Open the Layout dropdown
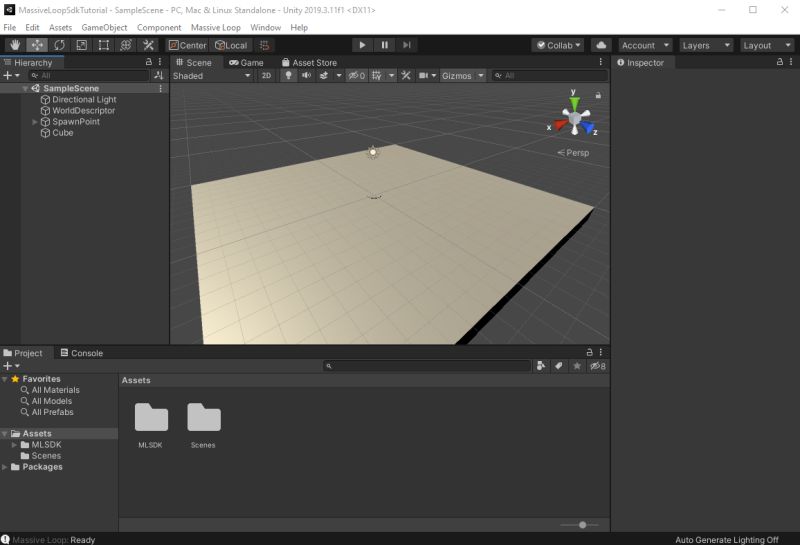 click(x=766, y=45)
